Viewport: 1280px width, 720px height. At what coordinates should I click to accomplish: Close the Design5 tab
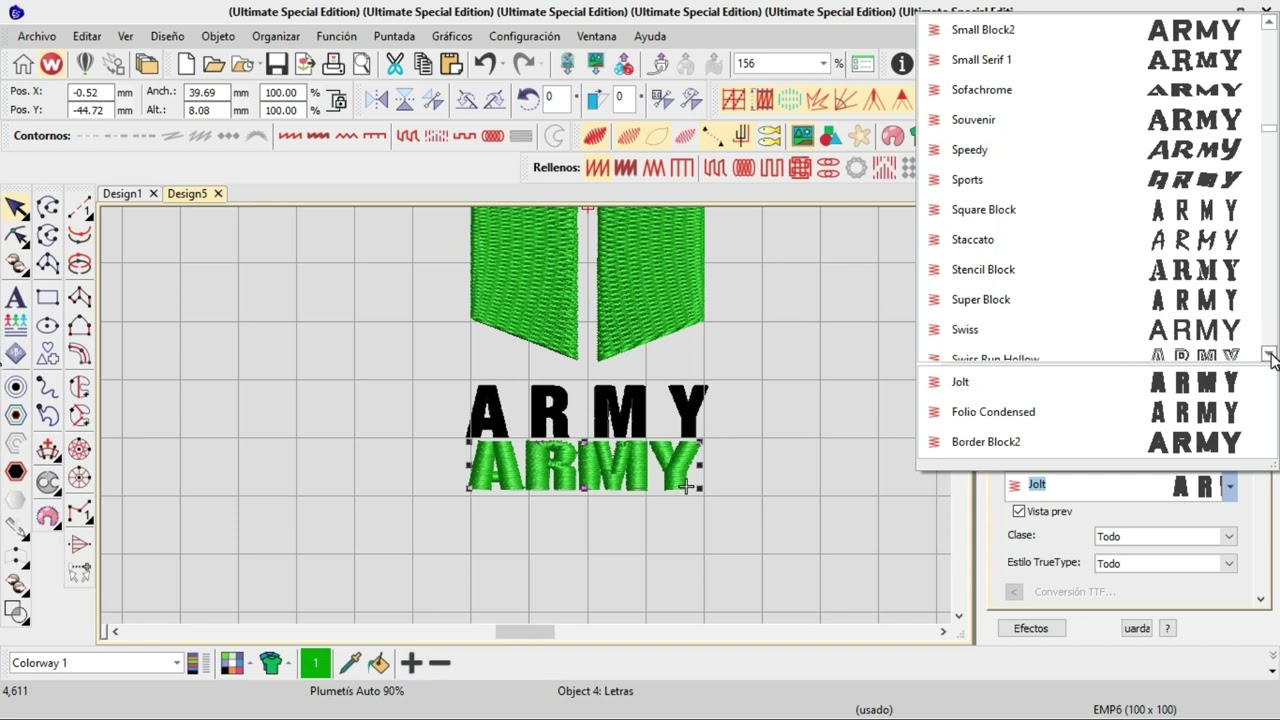click(x=218, y=194)
